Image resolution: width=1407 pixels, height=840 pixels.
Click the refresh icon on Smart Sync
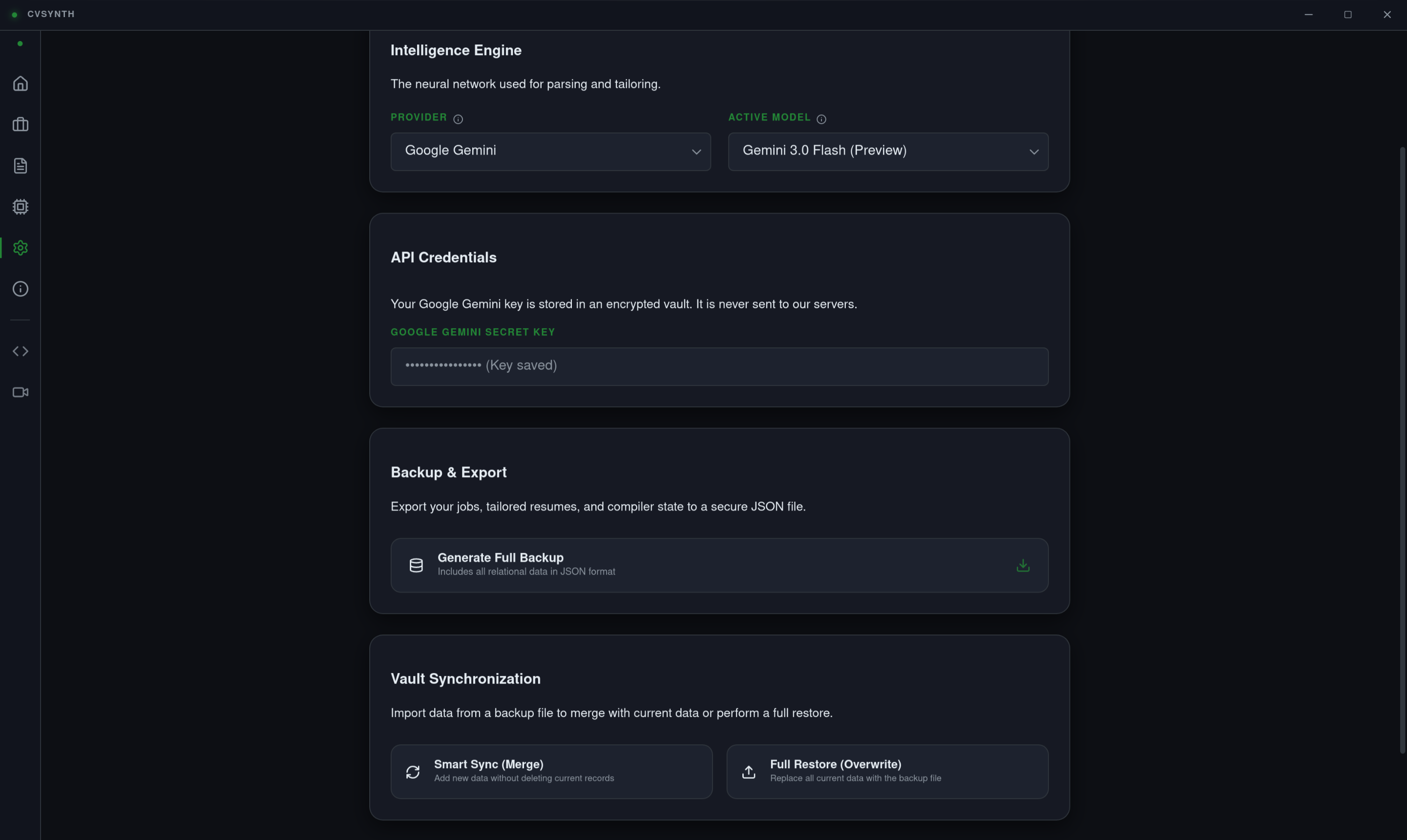(413, 772)
